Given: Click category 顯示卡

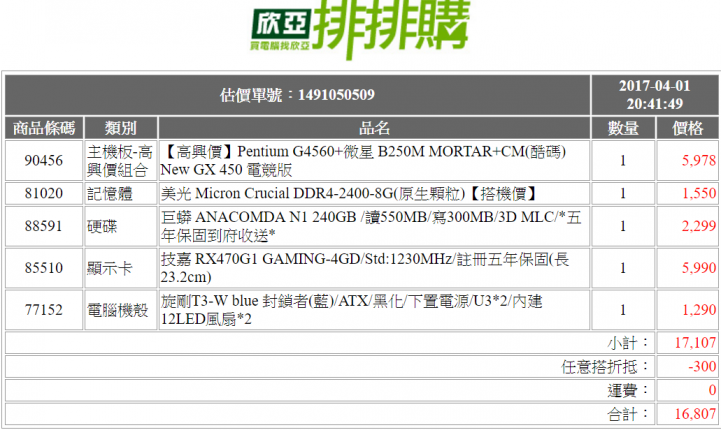Looking at the screenshot, I should point(110,268).
